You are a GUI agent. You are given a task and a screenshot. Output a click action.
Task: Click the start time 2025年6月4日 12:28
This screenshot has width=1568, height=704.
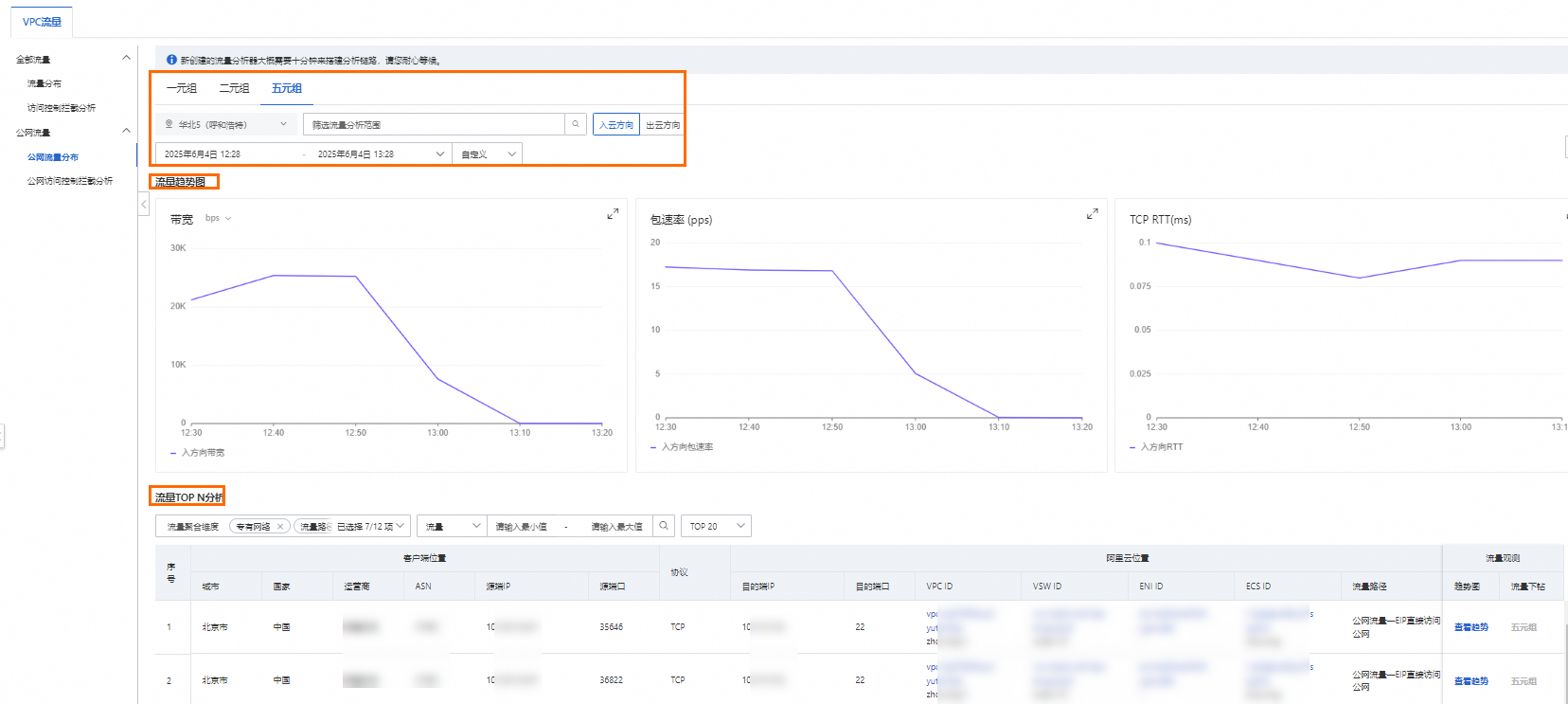203,153
